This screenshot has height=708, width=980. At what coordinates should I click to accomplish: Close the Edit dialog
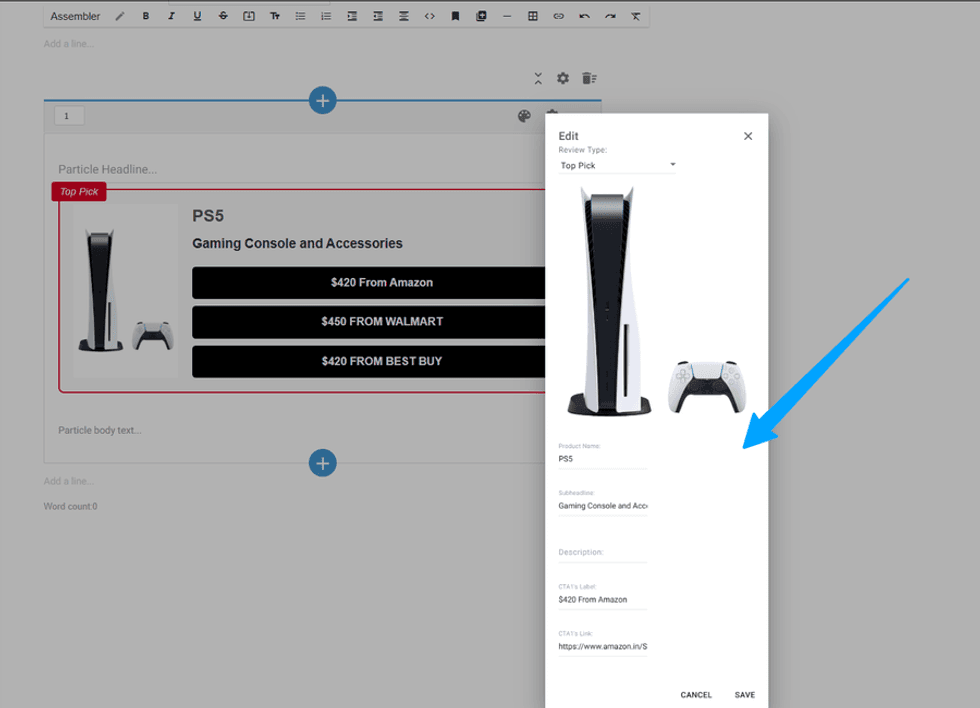(748, 136)
